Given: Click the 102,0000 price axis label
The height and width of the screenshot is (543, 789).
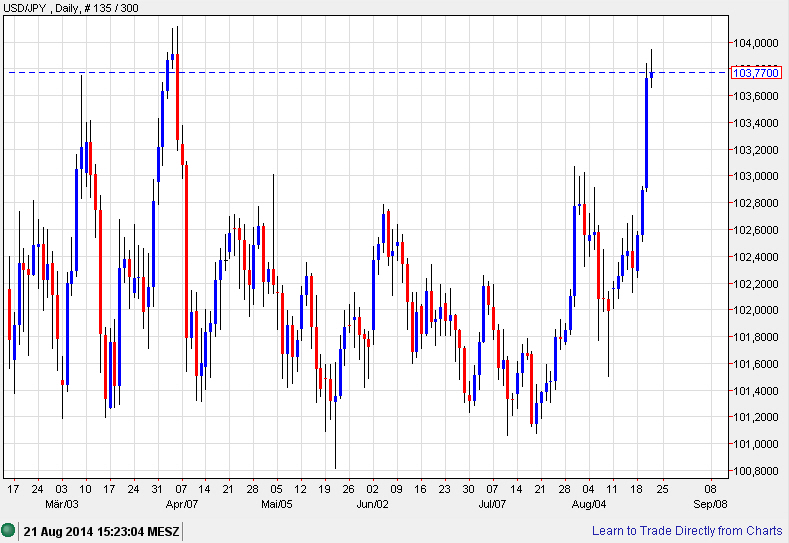Looking at the screenshot, I should [755, 310].
